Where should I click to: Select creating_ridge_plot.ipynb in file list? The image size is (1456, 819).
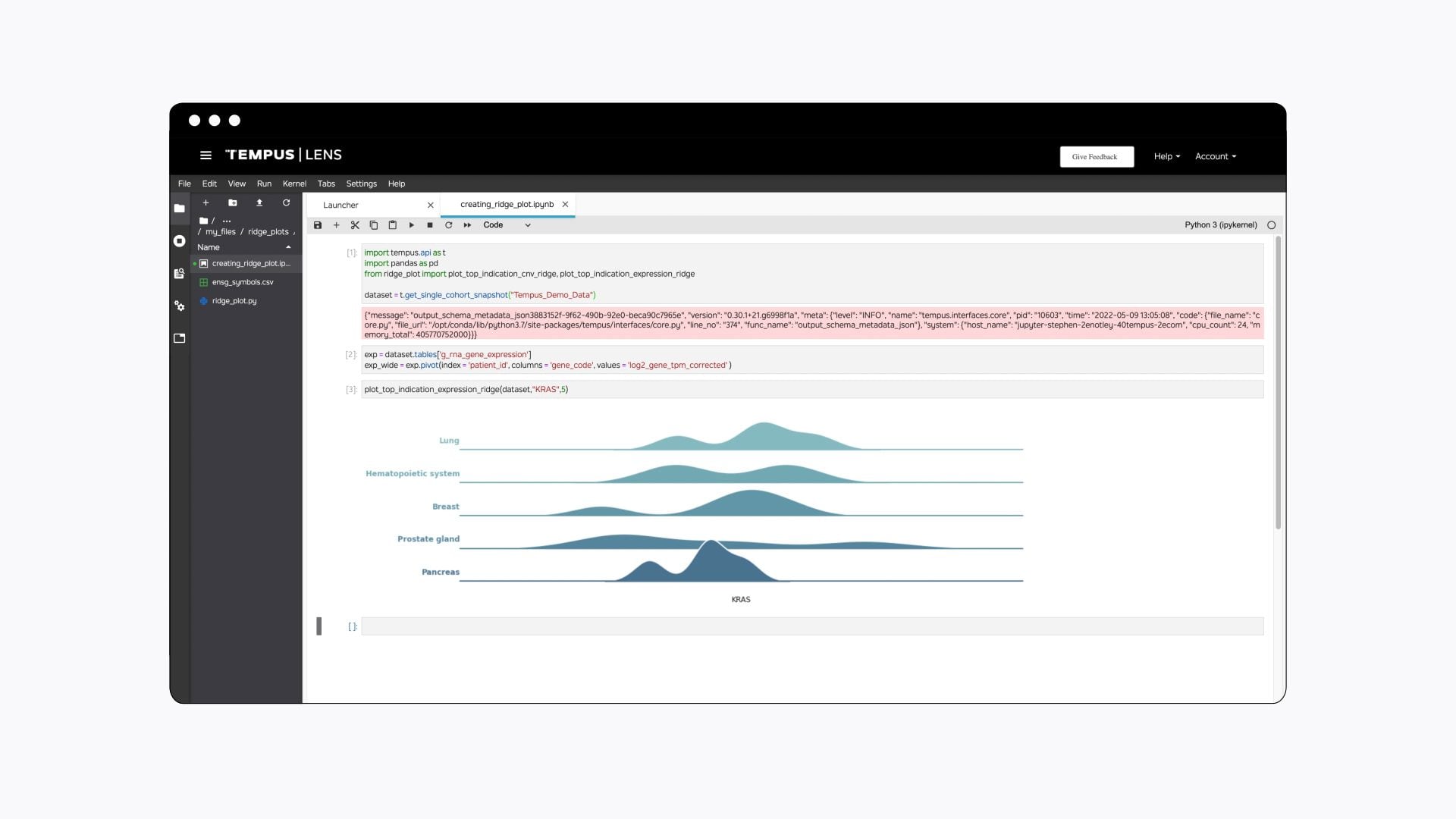point(246,264)
